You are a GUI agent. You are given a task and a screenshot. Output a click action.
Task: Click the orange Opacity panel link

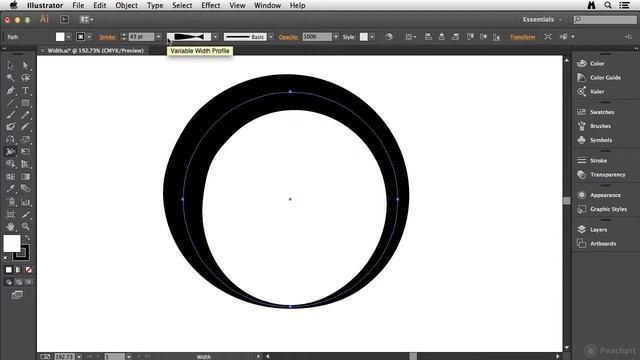coord(289,37)
